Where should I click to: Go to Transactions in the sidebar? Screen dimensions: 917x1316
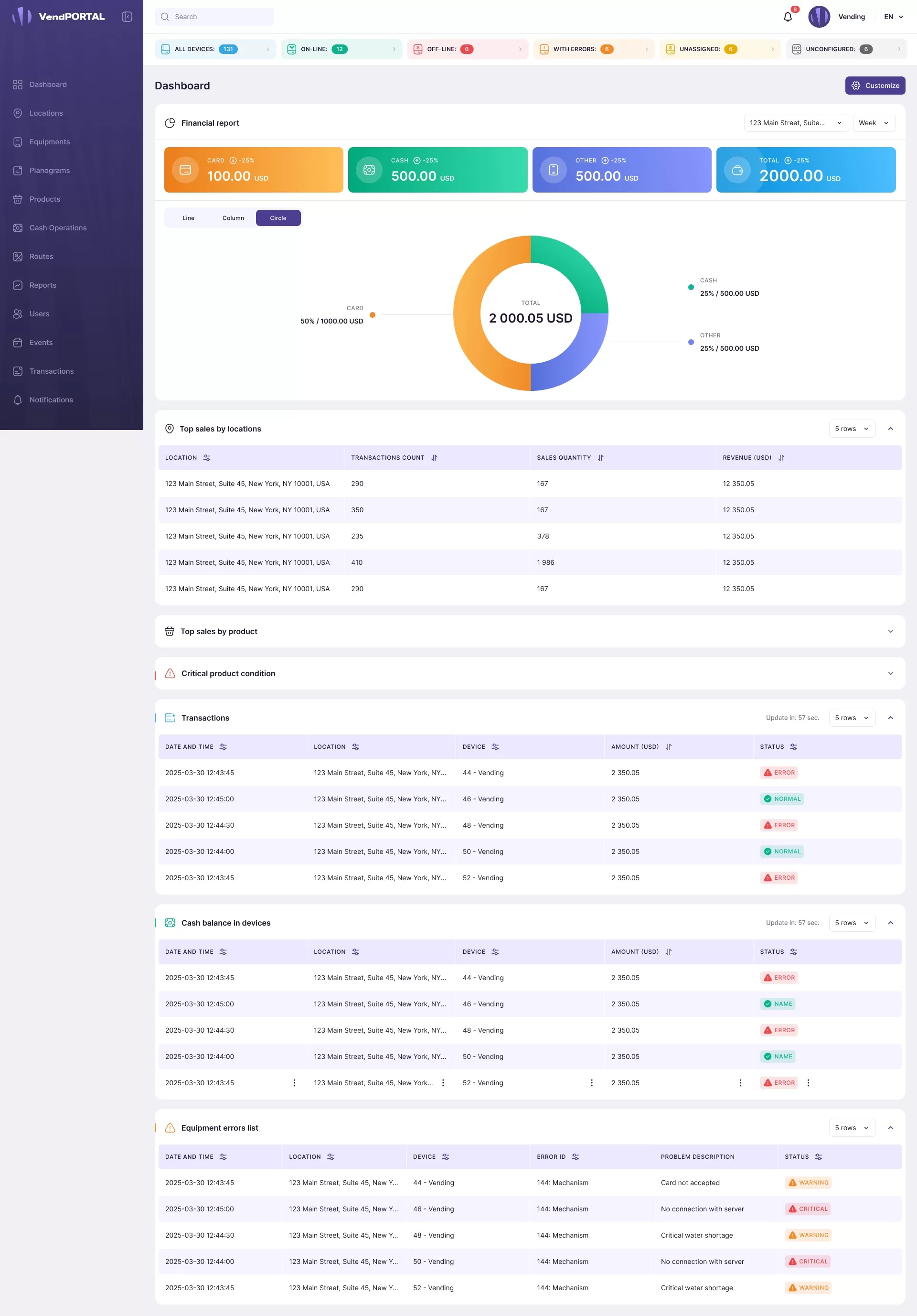(52, 371)
